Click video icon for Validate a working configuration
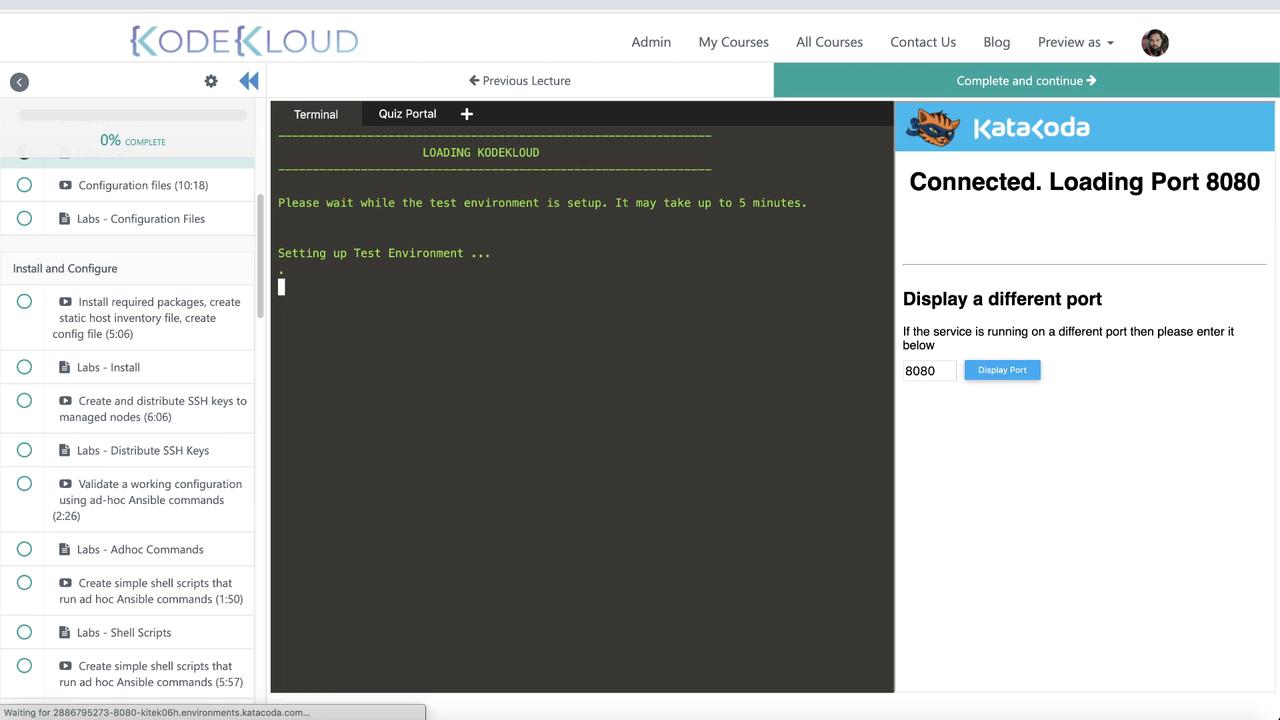The width and height of the screenshot is (1280, 720). click(x=65, y=484)
